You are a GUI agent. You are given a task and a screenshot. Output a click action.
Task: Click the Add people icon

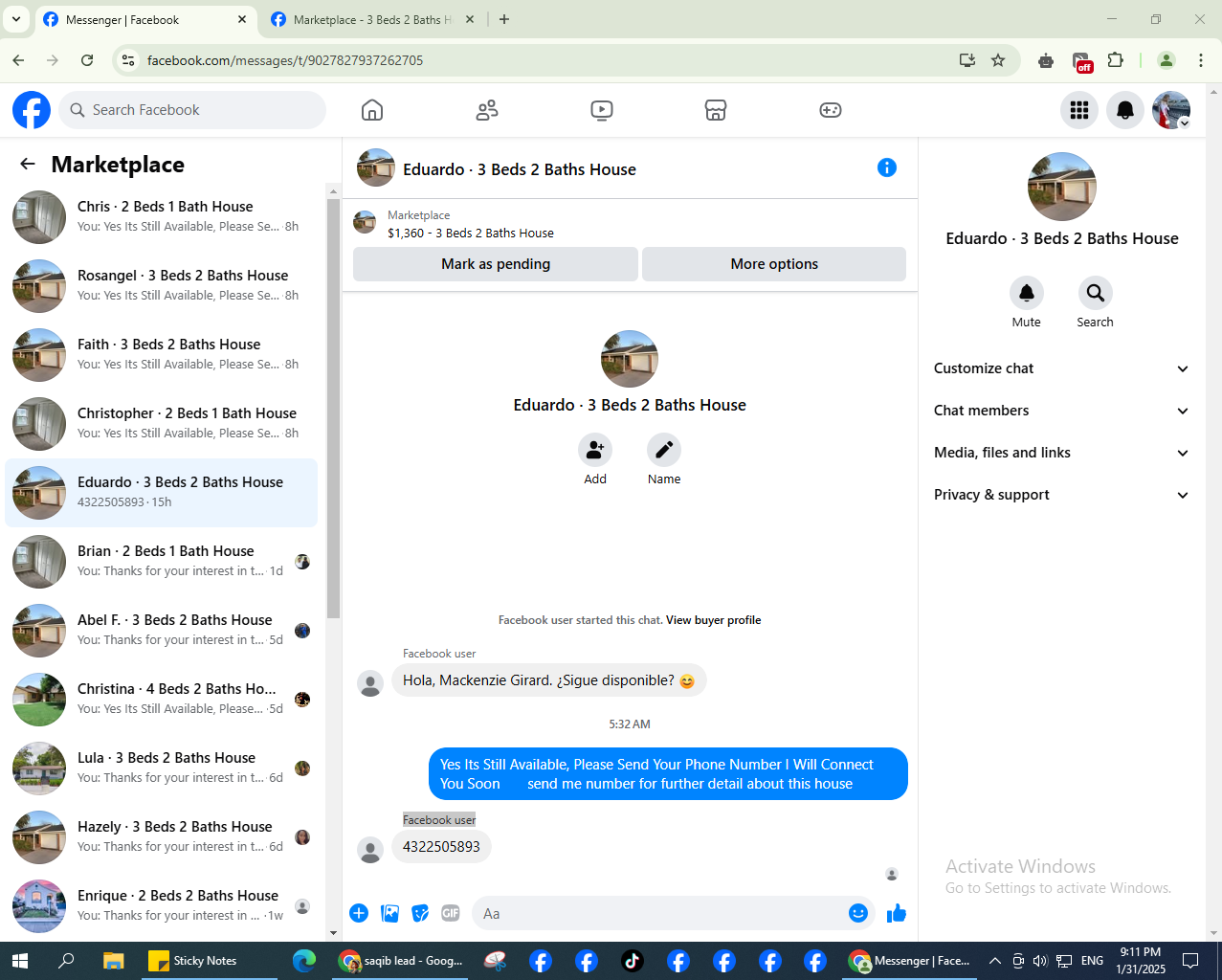click(x=595, y=450)
